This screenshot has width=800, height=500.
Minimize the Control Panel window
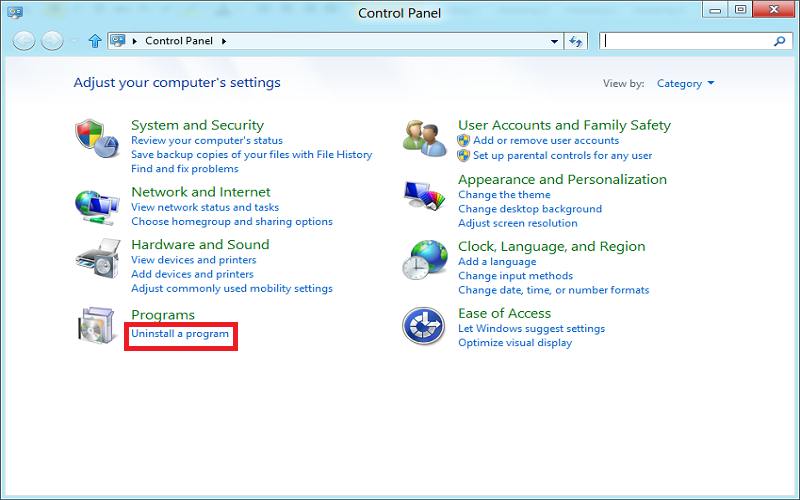pyautogui.click(x=715, y=10)
